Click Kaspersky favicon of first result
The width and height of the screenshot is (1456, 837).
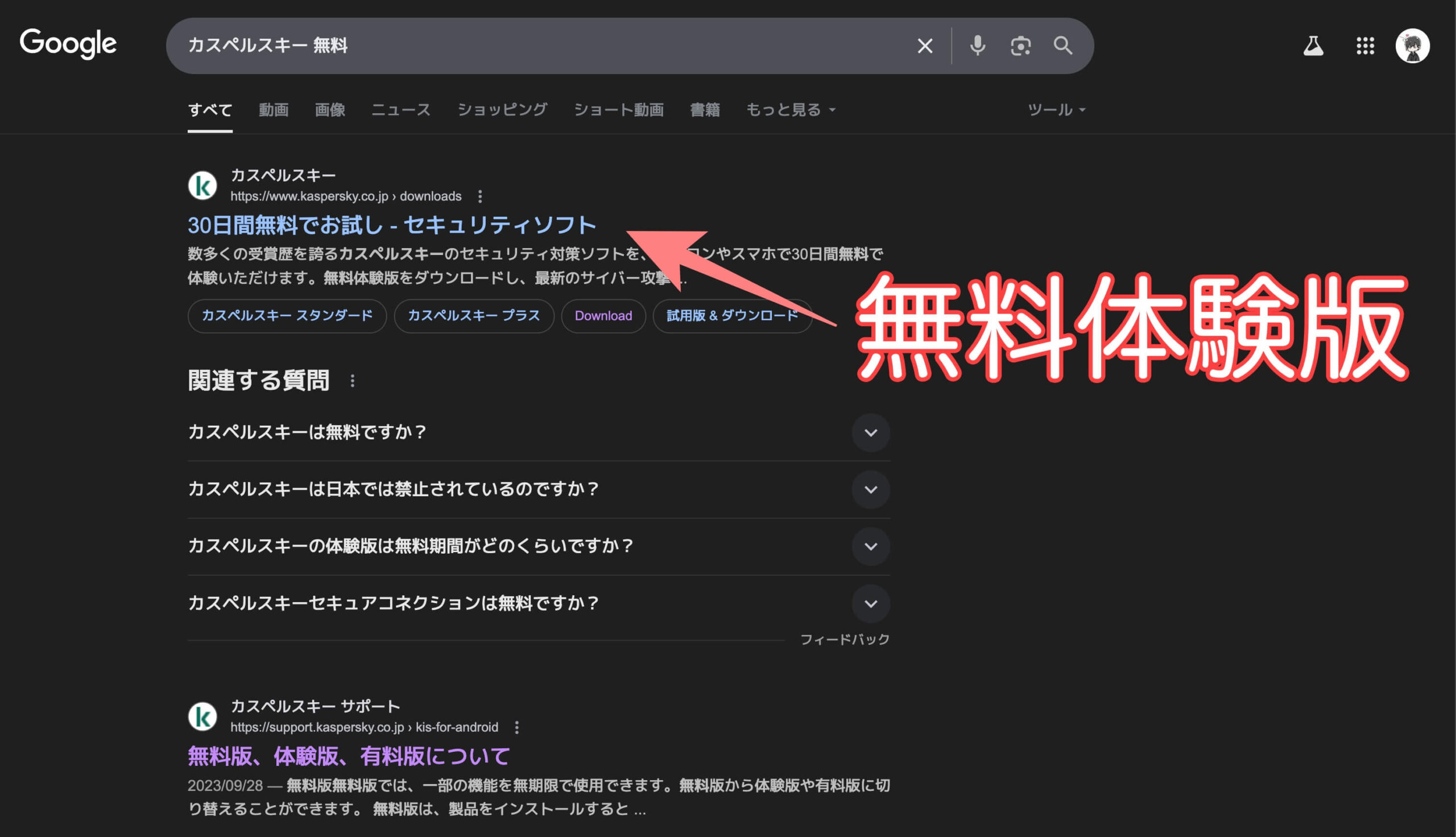pos(202,185)
